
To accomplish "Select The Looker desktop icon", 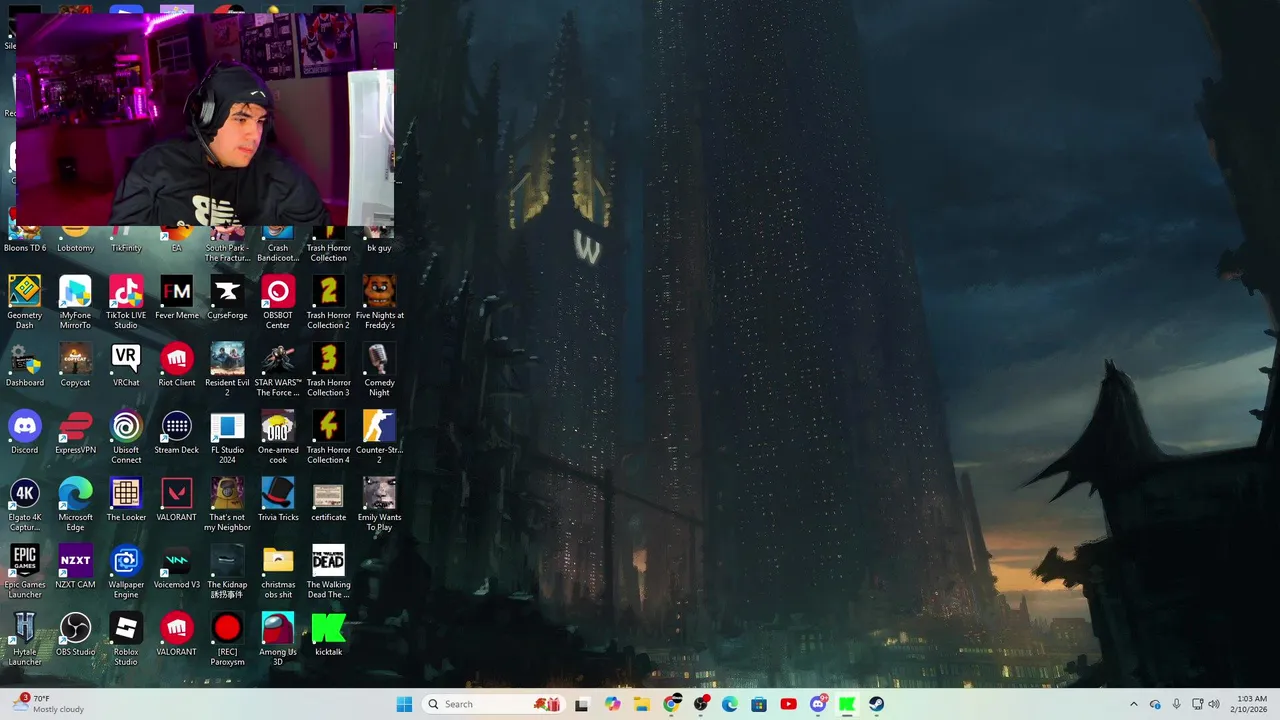I will [126, 499].
